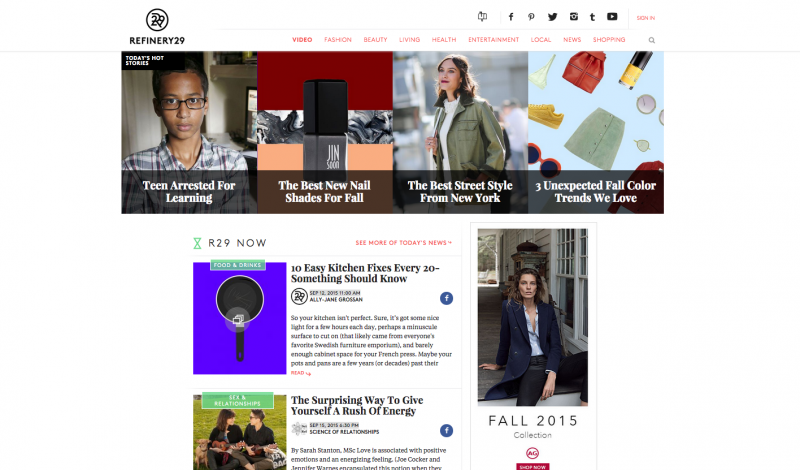Open the Tumblr icon in header
The width and height of the screenshot is (800, 470).
592,17
